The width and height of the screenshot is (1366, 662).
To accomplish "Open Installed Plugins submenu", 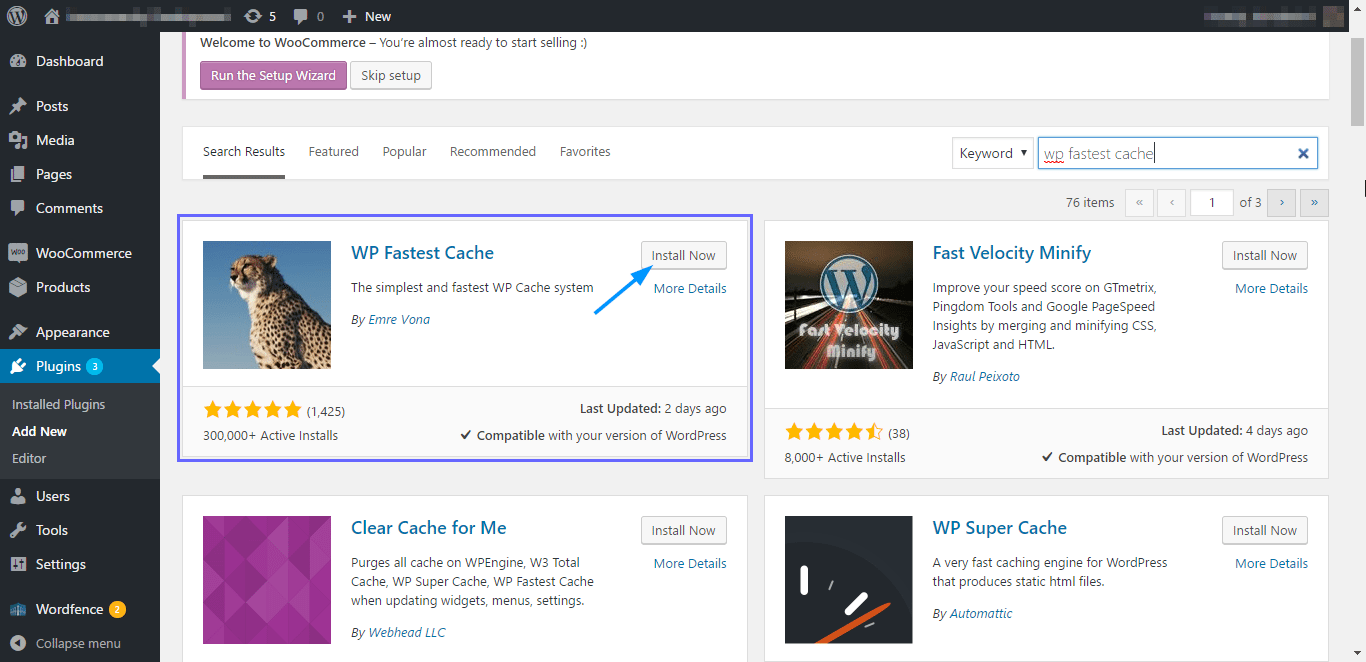I will pyautogui.click(x=58, y=404).
